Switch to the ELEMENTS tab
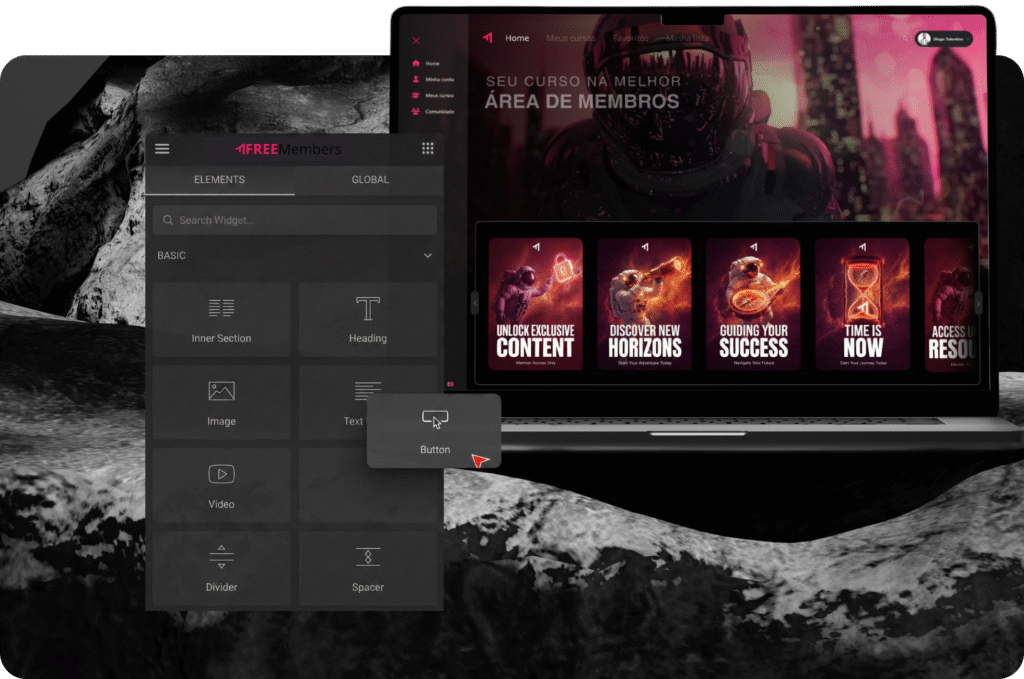The width and height of the screenshot is (1024, 679). [219, 180]
